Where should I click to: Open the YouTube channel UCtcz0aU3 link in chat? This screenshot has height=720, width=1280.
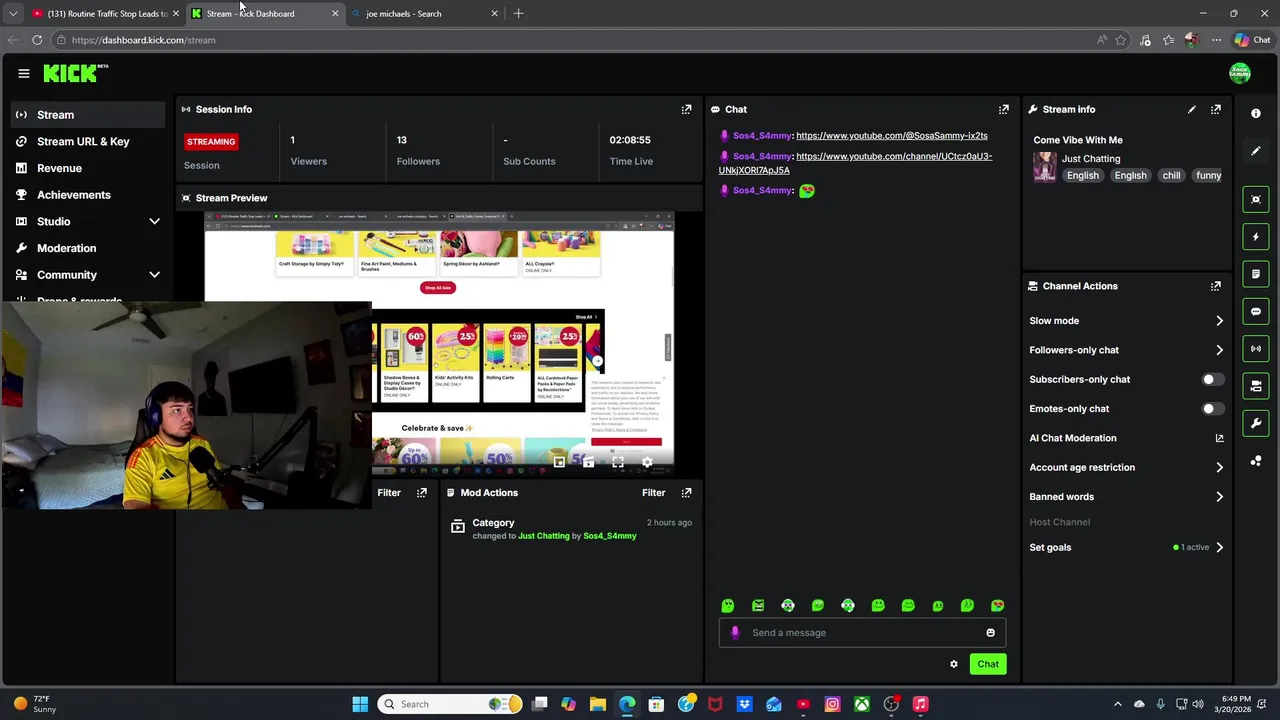coord(855,163)
